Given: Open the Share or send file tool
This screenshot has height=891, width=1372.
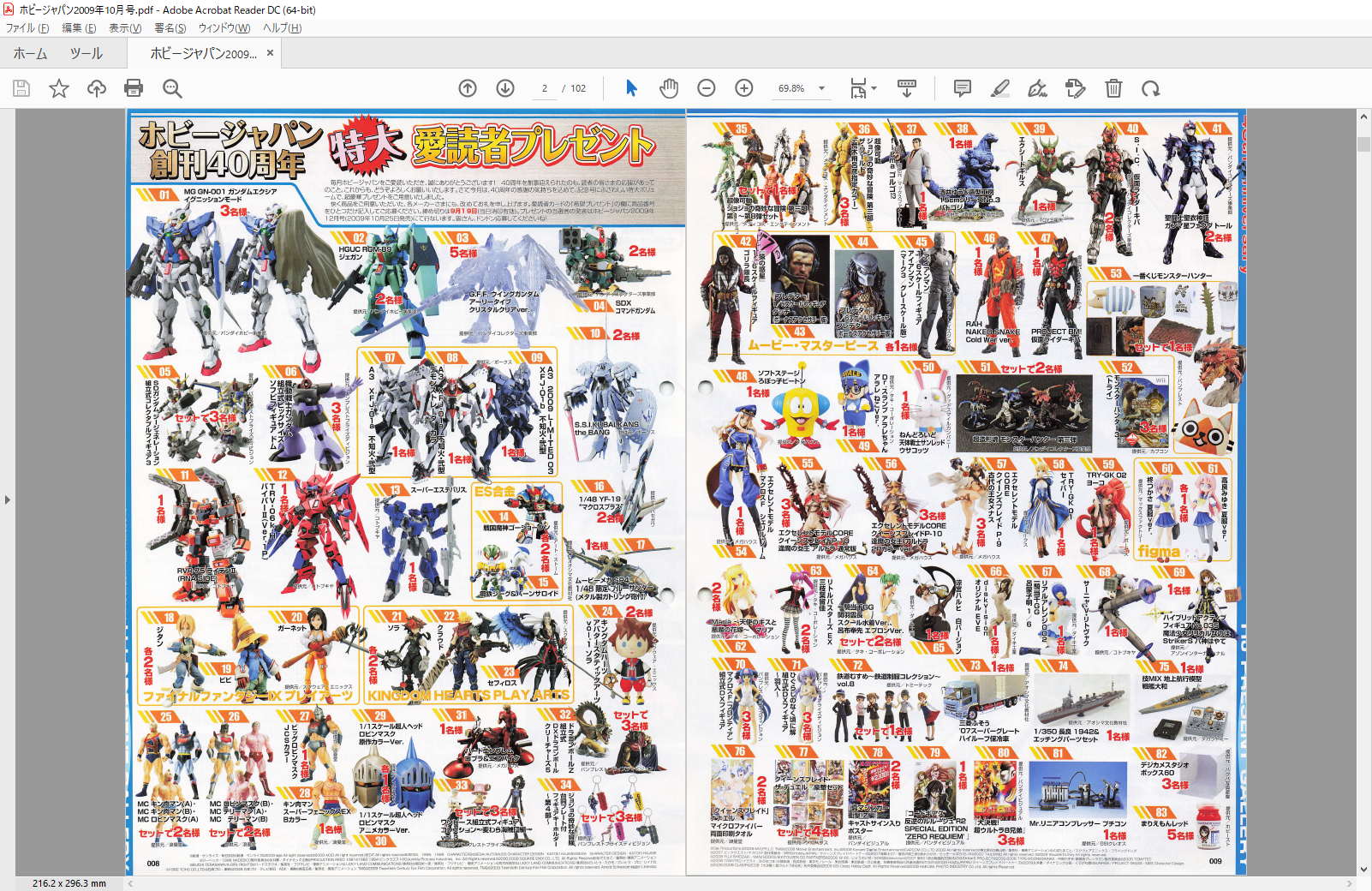Looking at the screenshot, I should [x=1076, y=88].
